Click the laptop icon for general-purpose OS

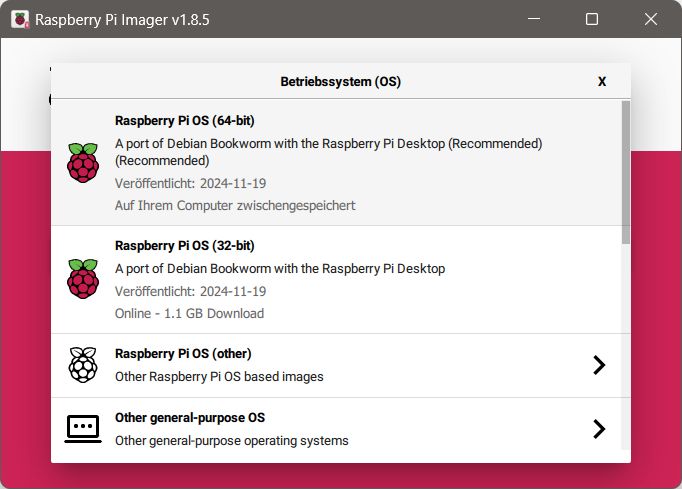[83, 429]
